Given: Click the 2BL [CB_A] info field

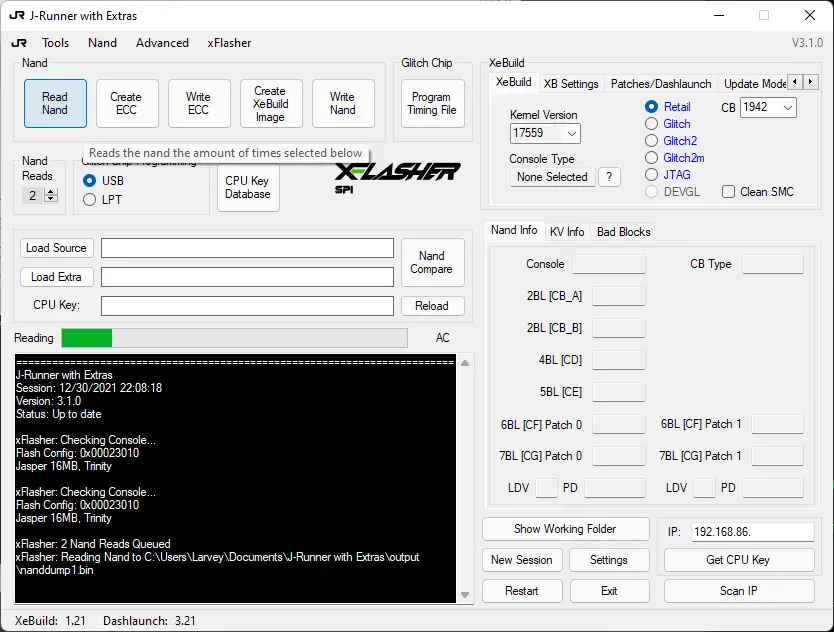Looking at the screenshot, I should [619, 296].
